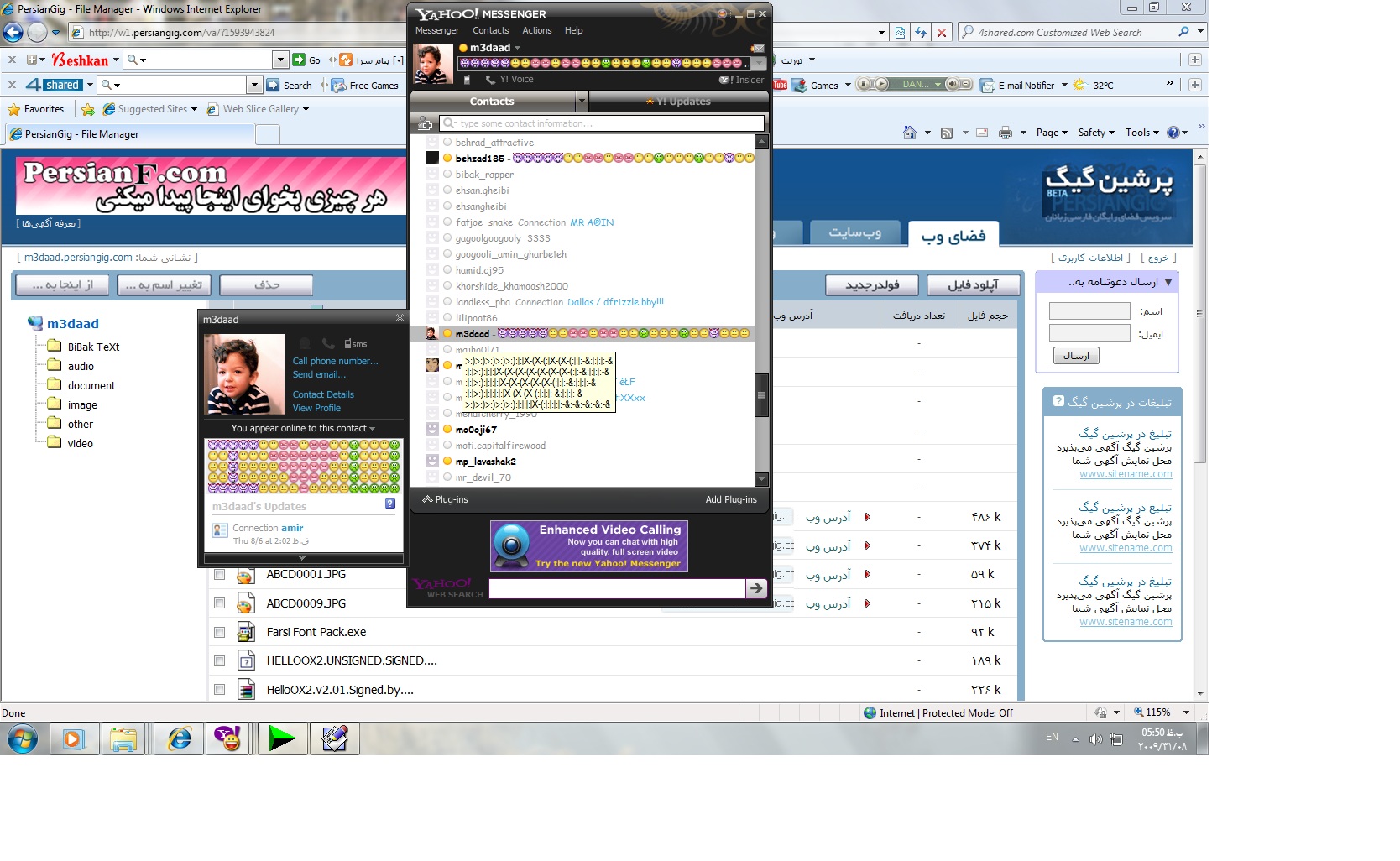The width and height of the screenshot is (1400, 861).
Task: Expand the Suggested Sites dropdown
Action: coord(194,109)
